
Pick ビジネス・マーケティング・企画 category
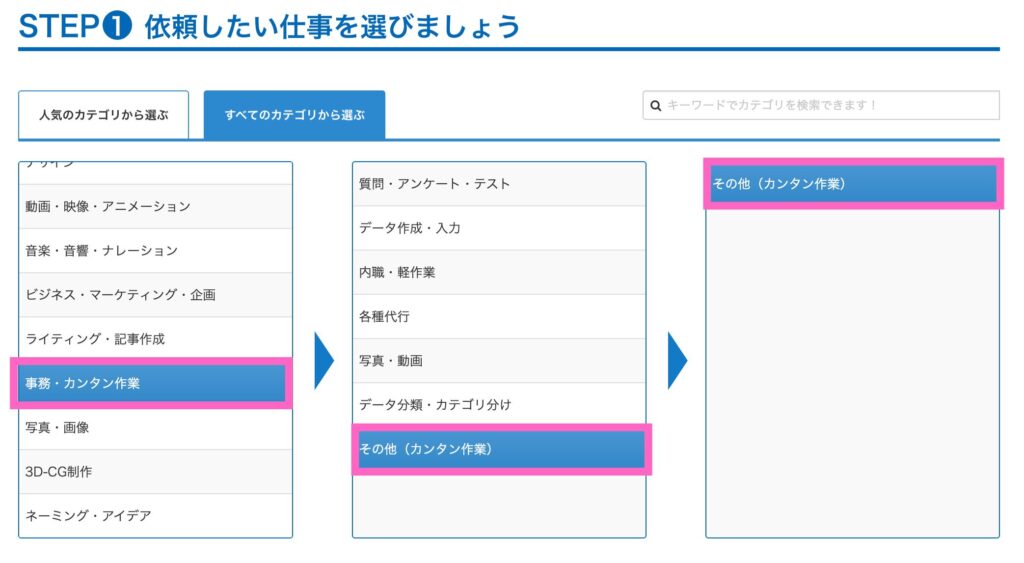pos(155,294)
